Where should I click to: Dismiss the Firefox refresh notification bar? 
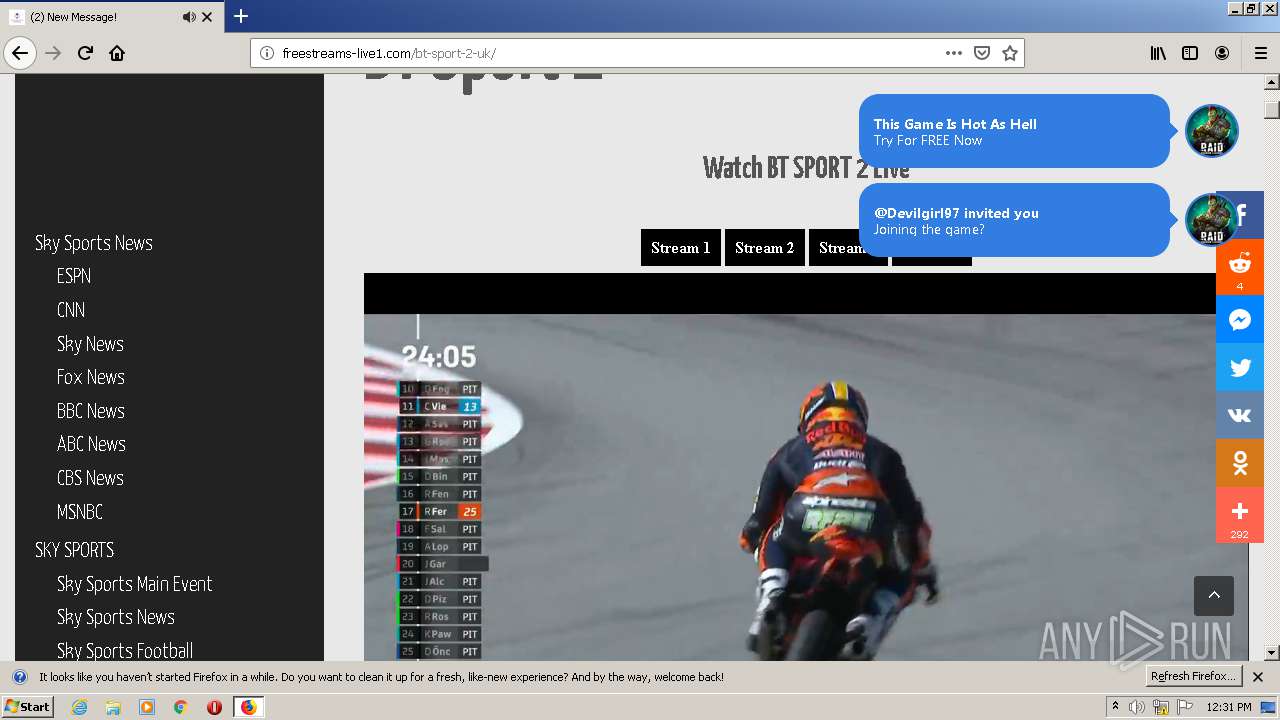(x=1258, y=677)
